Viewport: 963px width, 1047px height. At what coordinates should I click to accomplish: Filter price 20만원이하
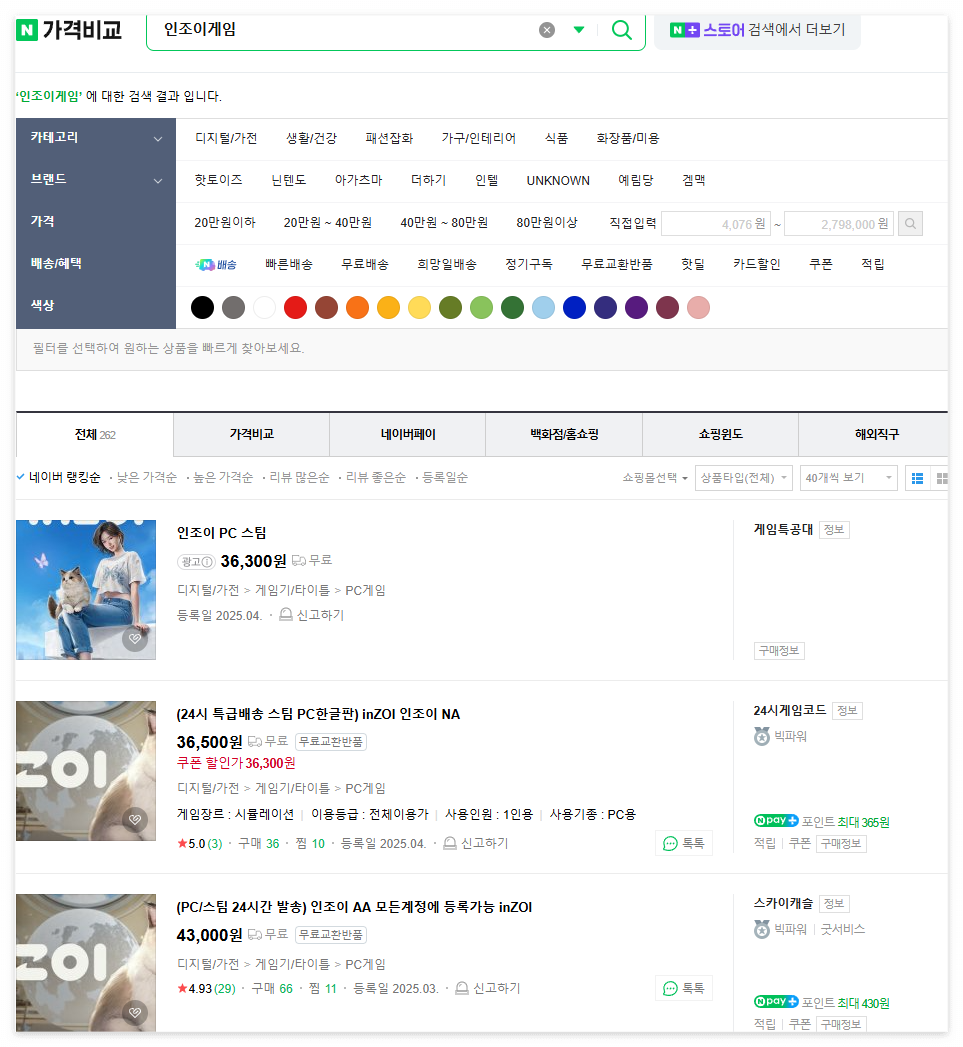point(225,222)
